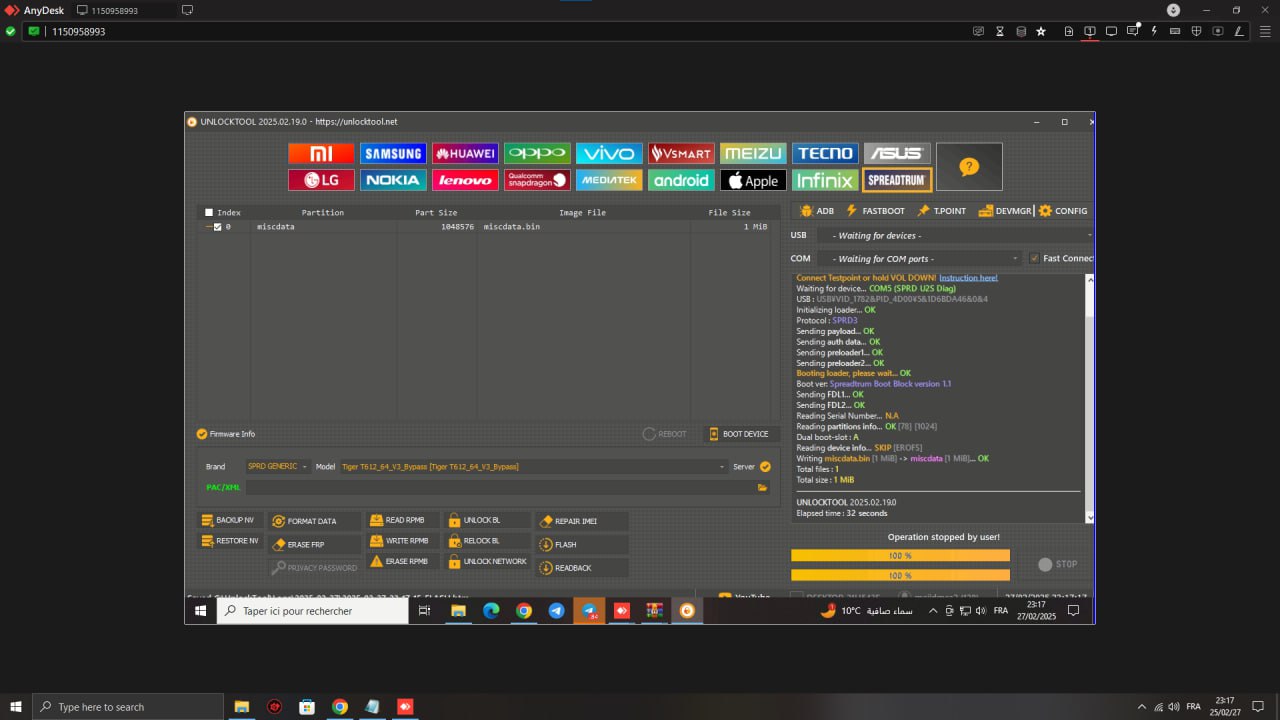1280x720 pixels.
Task: Select the ASUS brand logo
Action: pyautogui.click(x=897, y=153)
